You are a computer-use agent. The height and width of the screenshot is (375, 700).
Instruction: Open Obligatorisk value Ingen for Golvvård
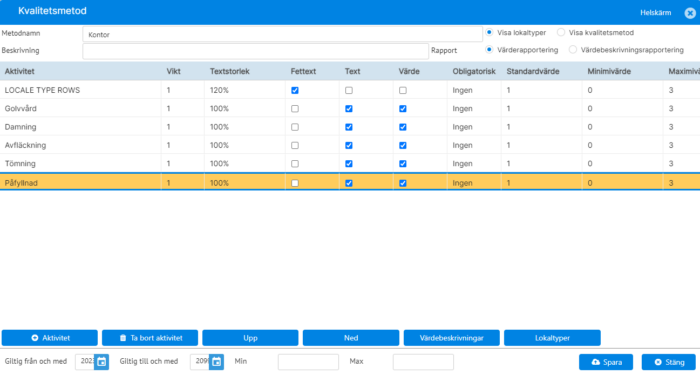pos(462,108)
